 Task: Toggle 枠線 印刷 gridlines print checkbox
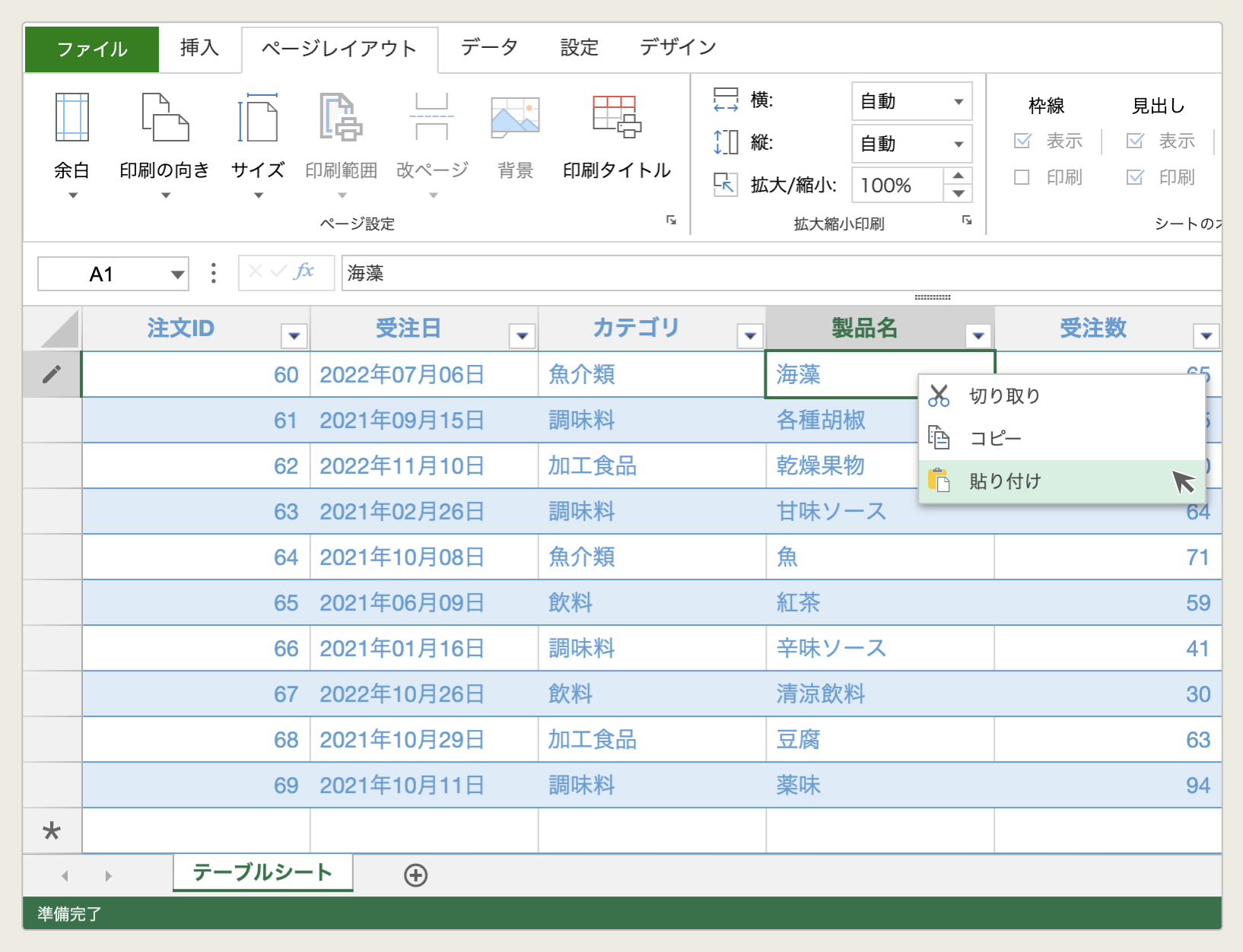pos(1022,177)
